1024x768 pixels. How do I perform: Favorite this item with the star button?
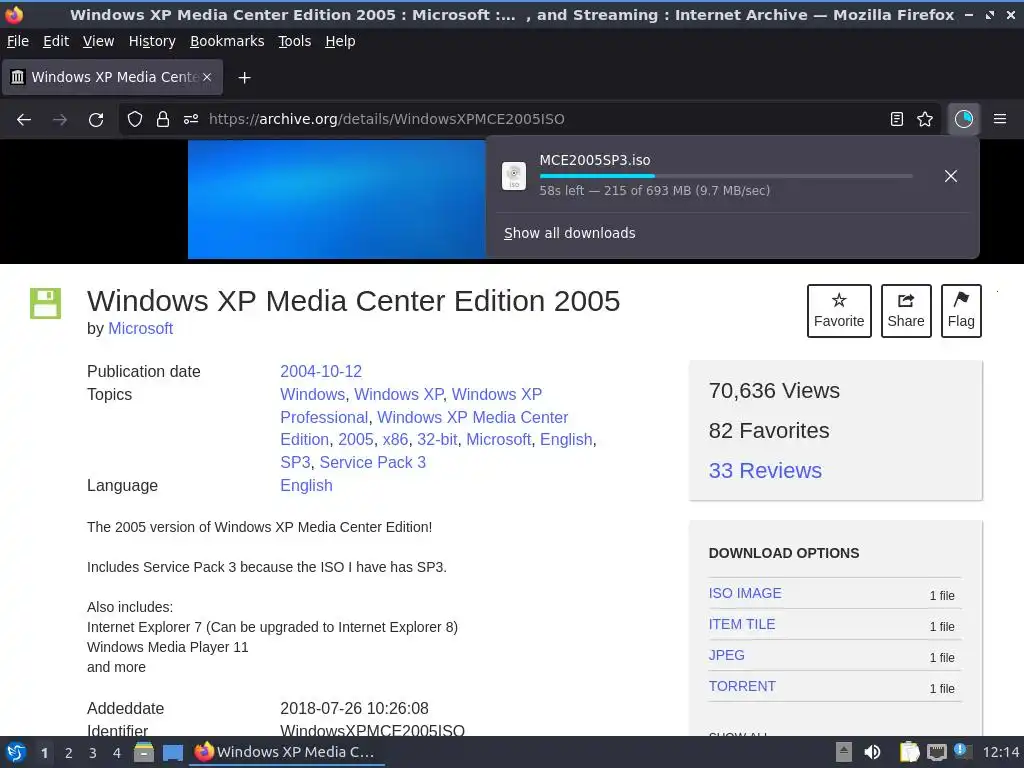pyautogui.click(x=839, y=311)
